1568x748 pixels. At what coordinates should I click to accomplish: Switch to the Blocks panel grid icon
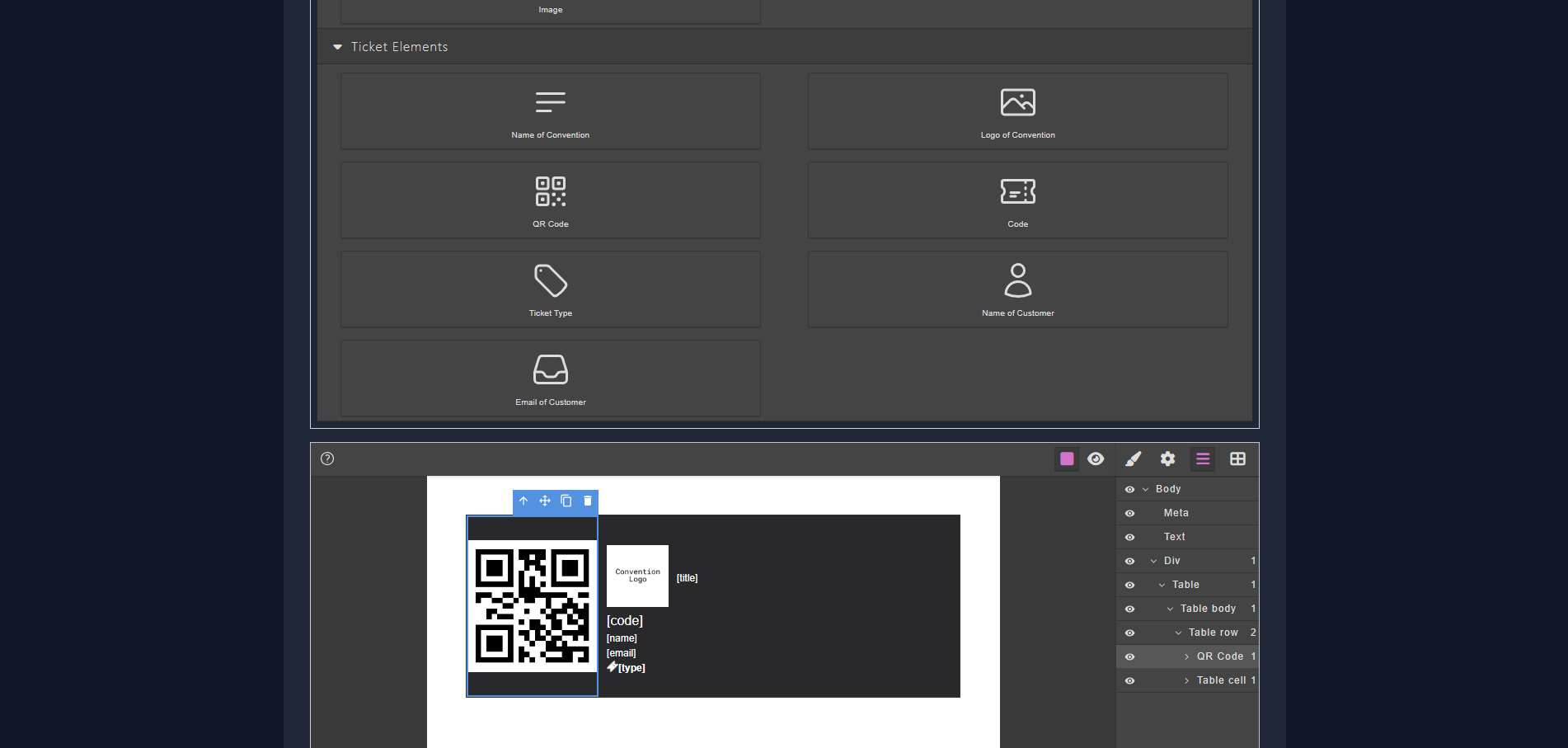(1237, 459)
